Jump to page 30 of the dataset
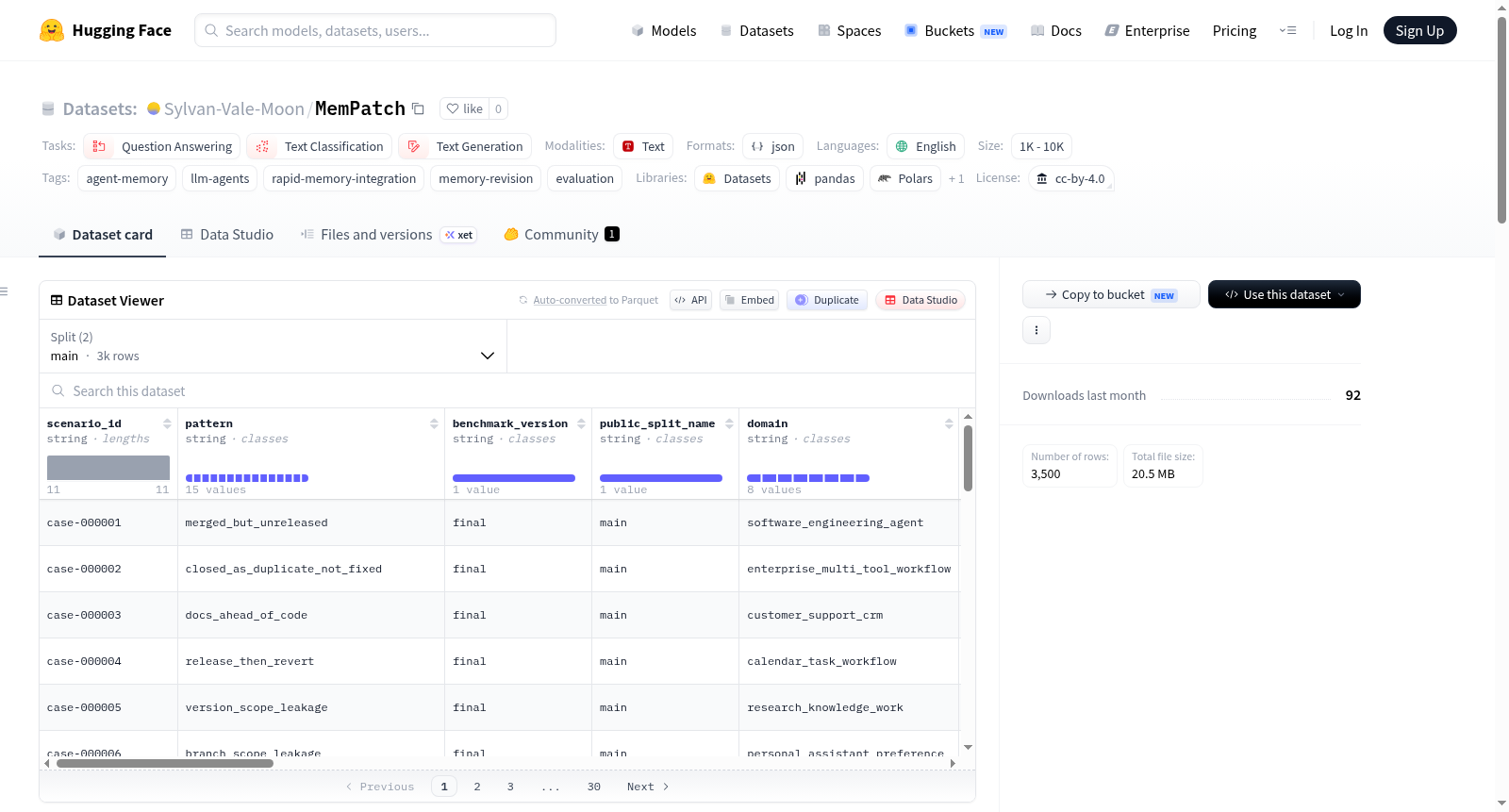Screen dimensions: 1509x812 click(x=594, y=787)
